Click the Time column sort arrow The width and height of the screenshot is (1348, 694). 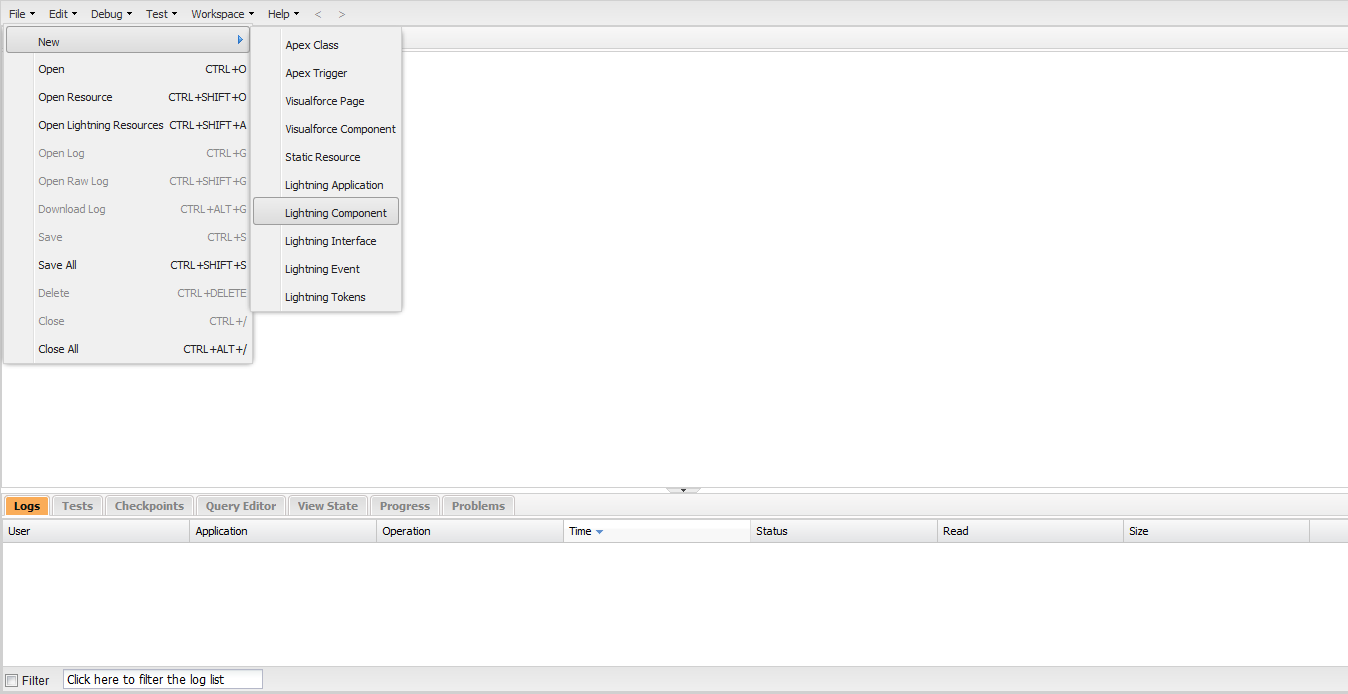coord(599,532)
